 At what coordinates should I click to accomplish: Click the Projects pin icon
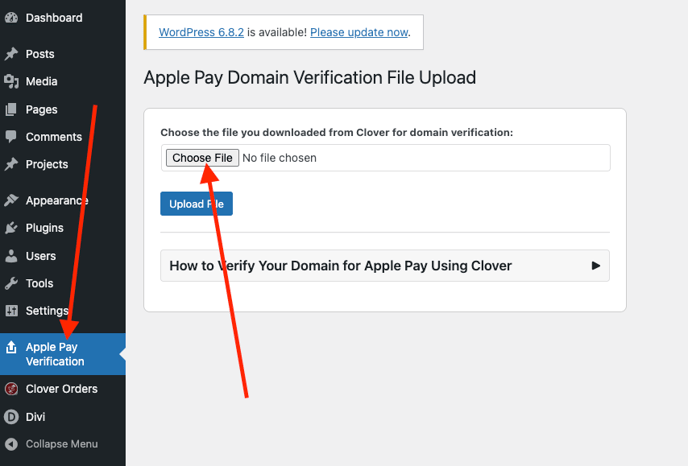click(11, 164)
